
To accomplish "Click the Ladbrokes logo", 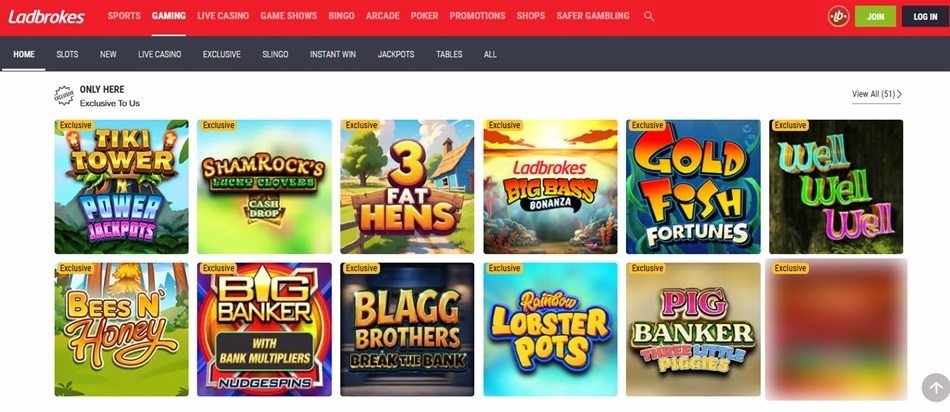I will pyautogui.click(x=46, y=16).
